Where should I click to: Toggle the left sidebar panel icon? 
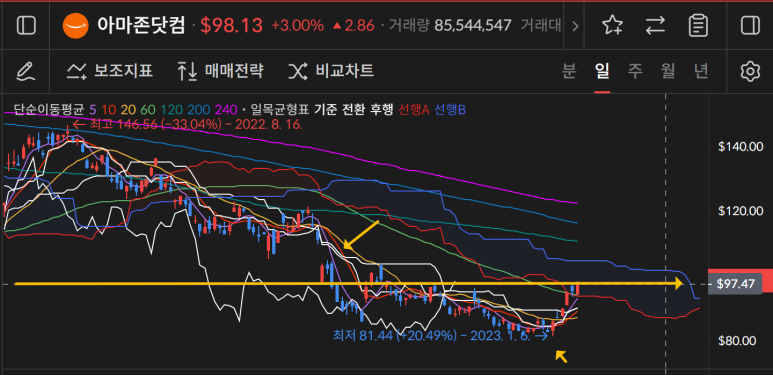[26, 25]
